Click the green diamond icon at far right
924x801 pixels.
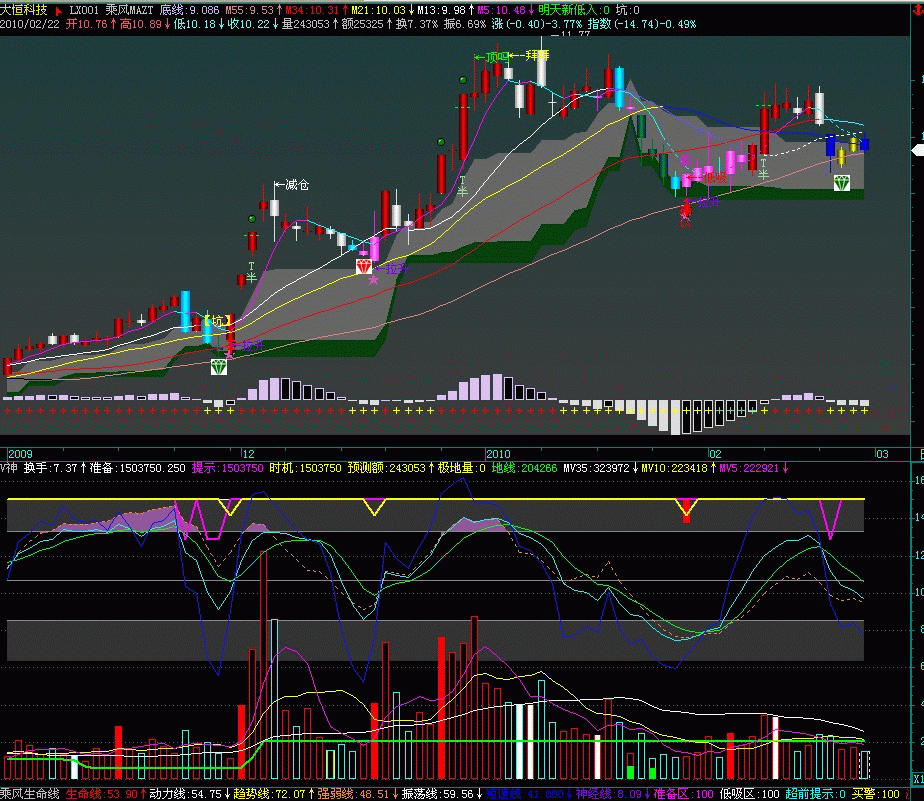point(843,182)
